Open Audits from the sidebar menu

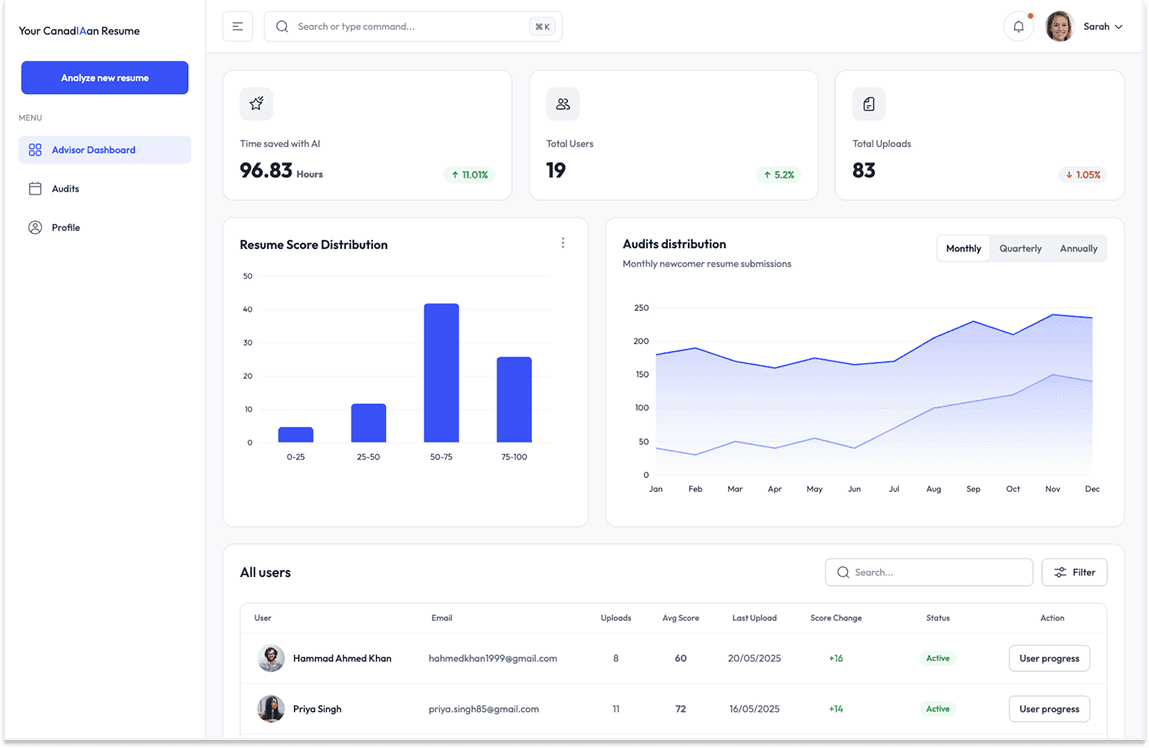click(x=65, y=189)
